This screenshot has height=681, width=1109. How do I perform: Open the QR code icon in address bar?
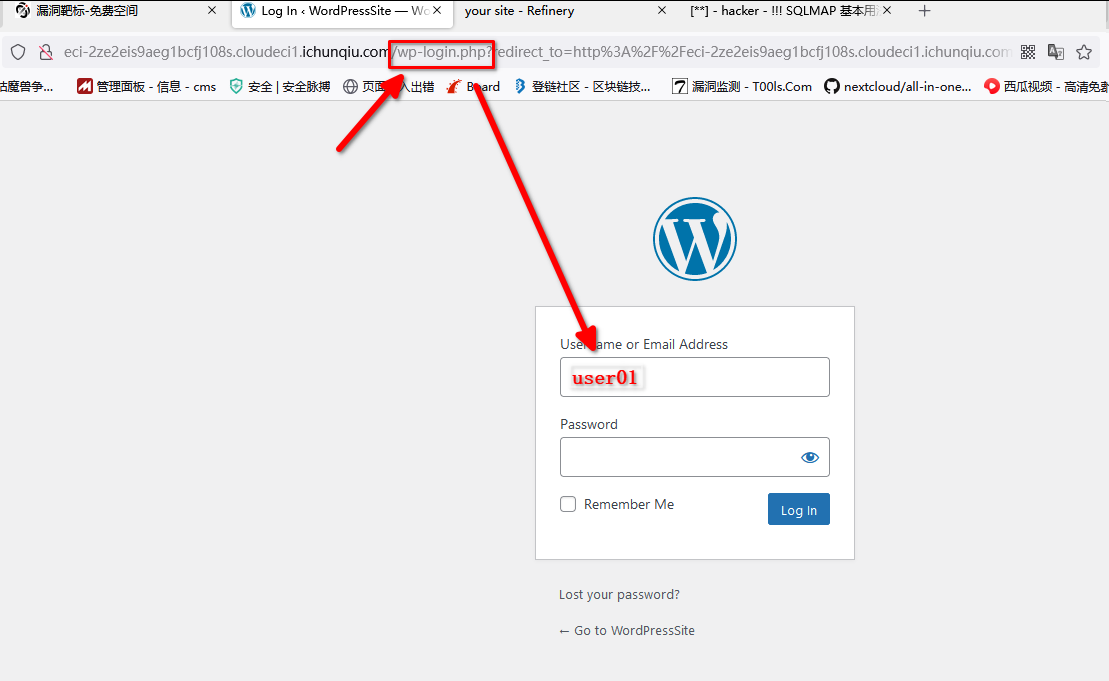1028,52
